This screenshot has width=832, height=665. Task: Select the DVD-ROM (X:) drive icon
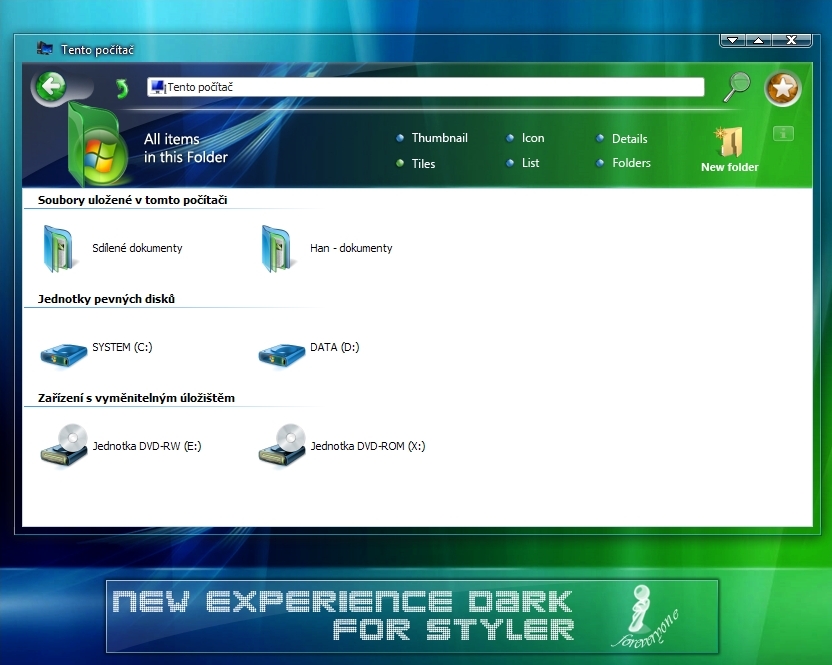click(x=282, y=446)
